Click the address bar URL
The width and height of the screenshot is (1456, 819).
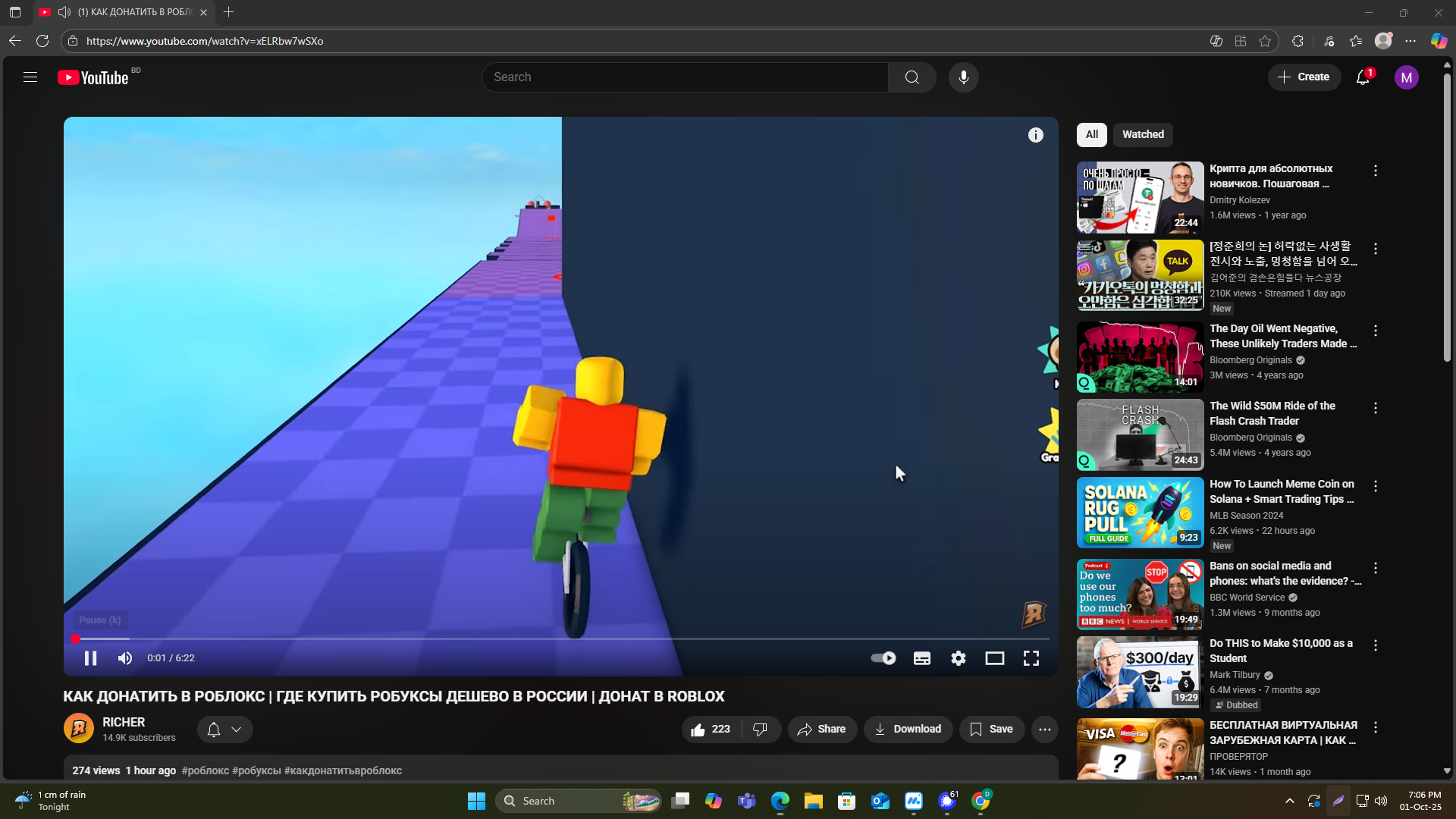(x=205, y=41)
